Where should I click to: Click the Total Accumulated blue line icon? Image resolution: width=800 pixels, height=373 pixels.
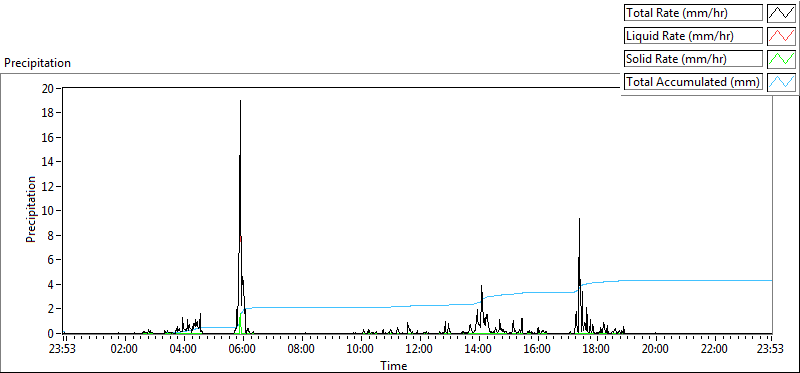782,82
